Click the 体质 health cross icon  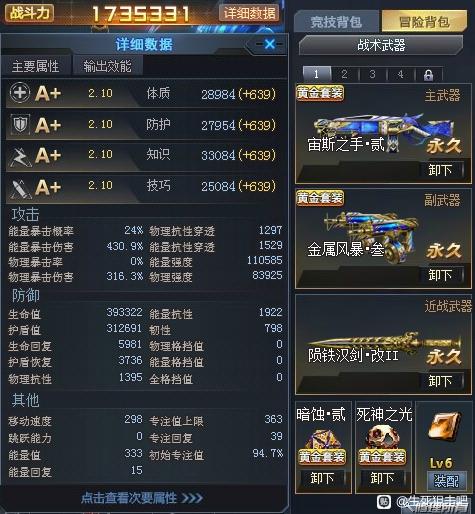[20, 93]
